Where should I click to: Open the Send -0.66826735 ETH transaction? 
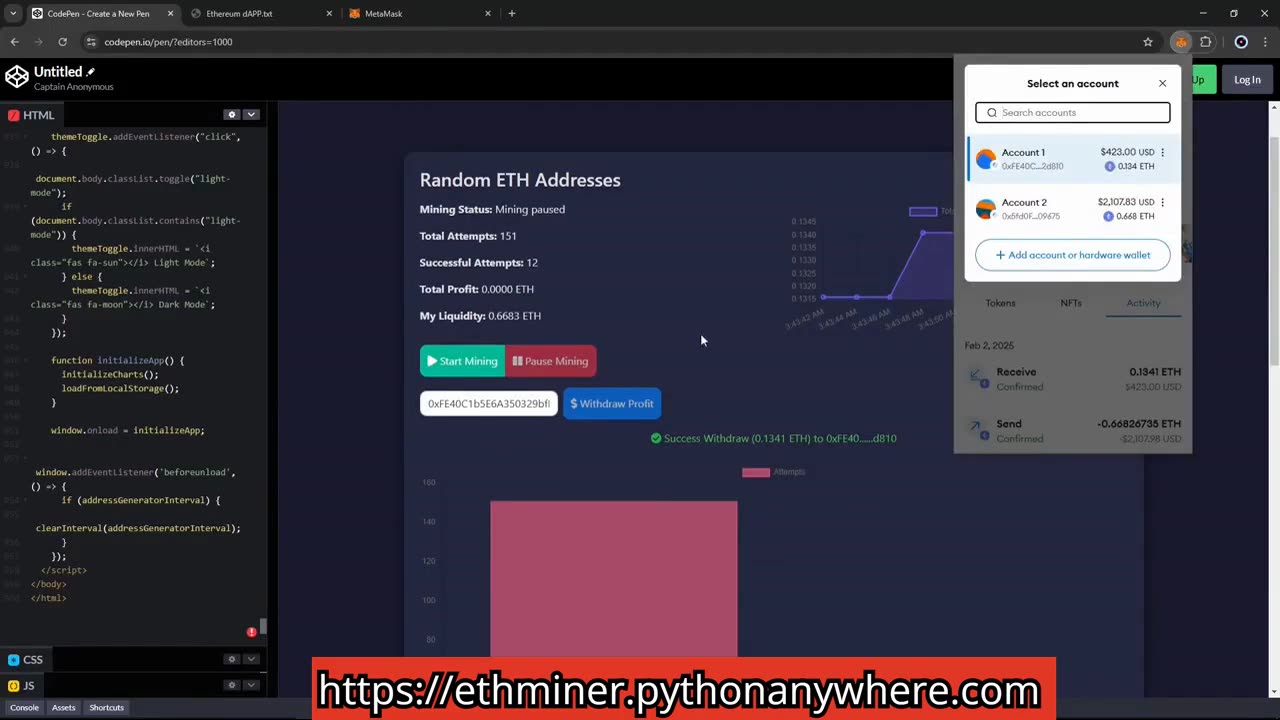tap(1073, 431)
